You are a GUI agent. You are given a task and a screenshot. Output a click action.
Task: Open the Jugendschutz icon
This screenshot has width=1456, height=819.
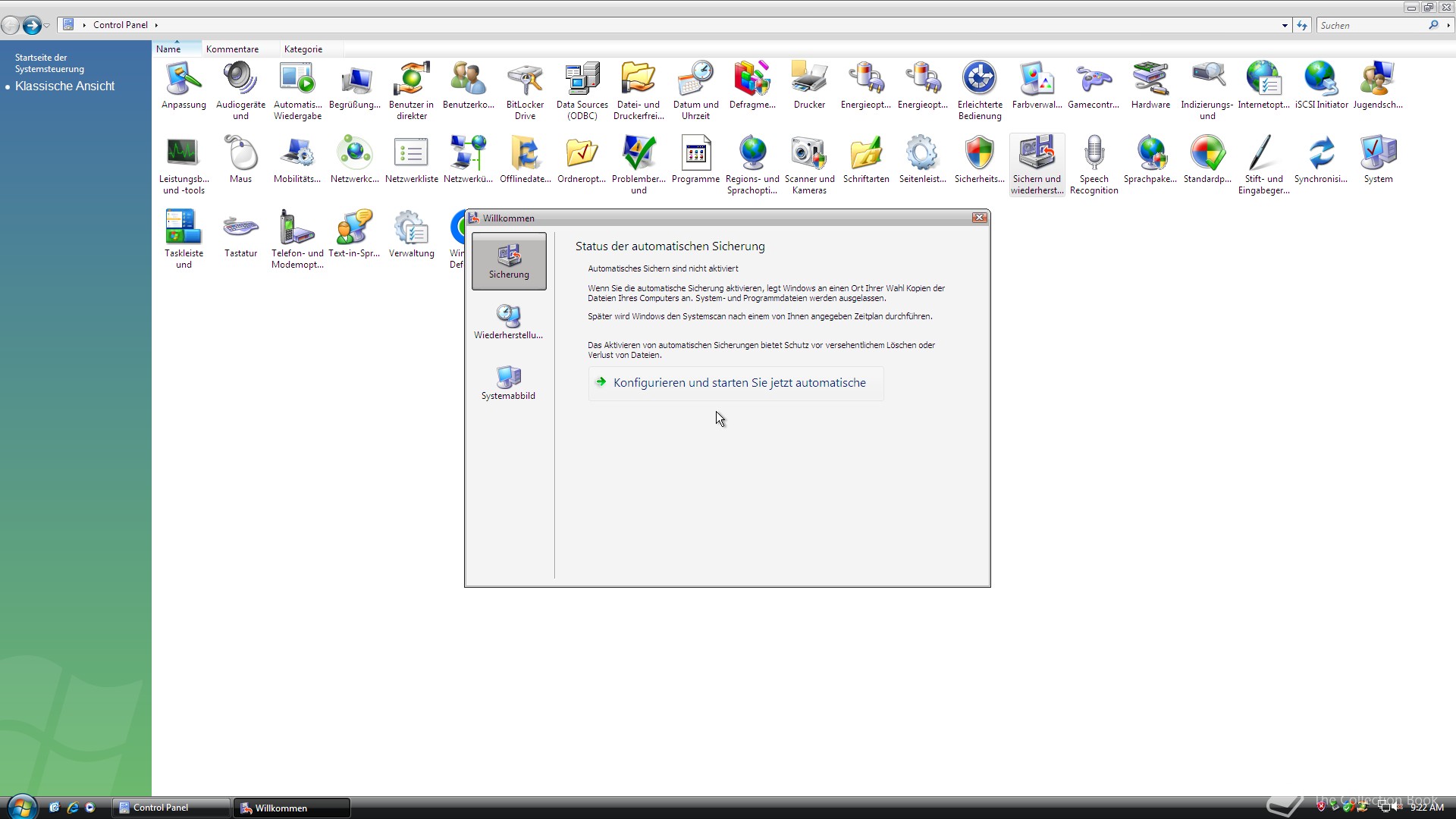click(1378, 86)
